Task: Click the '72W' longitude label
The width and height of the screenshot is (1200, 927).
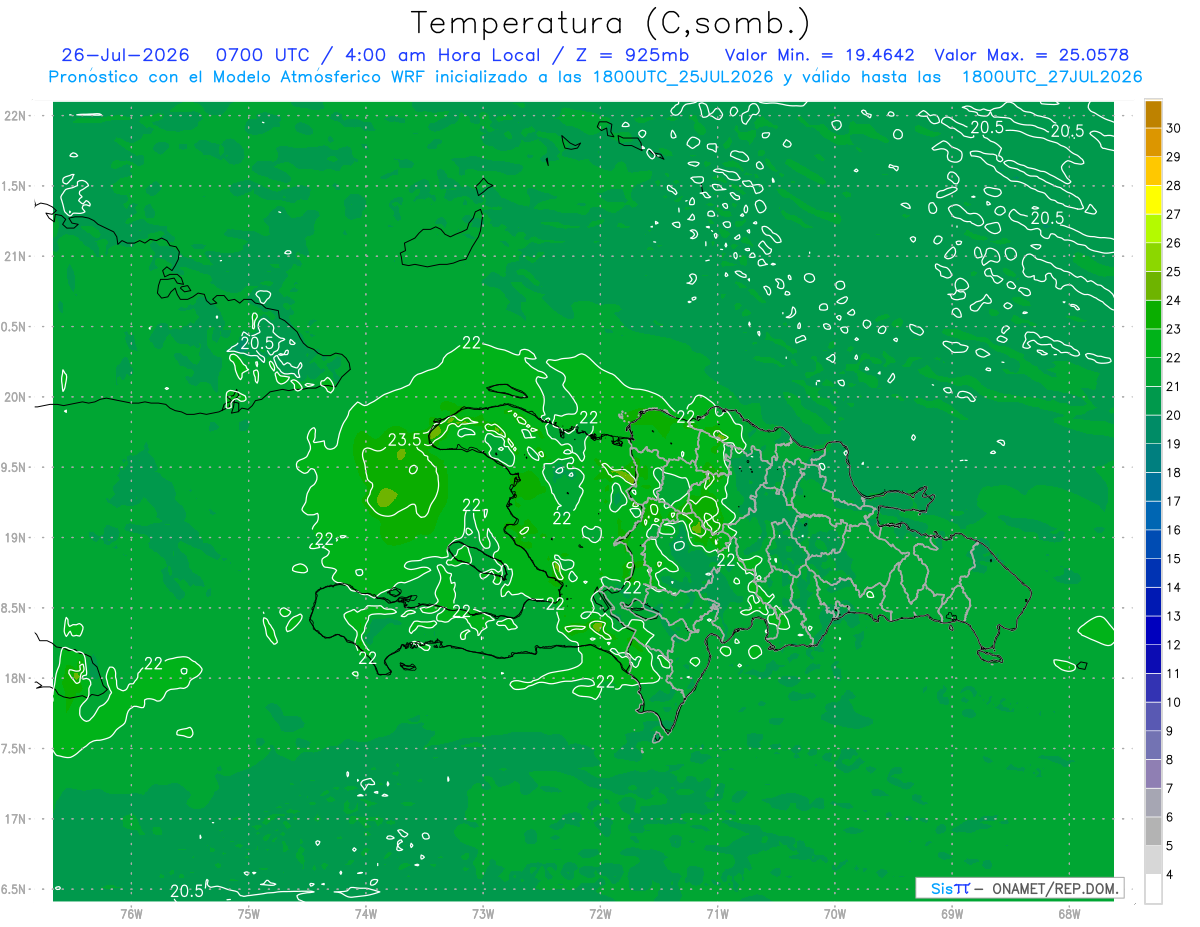Action: tap(600, 913)
